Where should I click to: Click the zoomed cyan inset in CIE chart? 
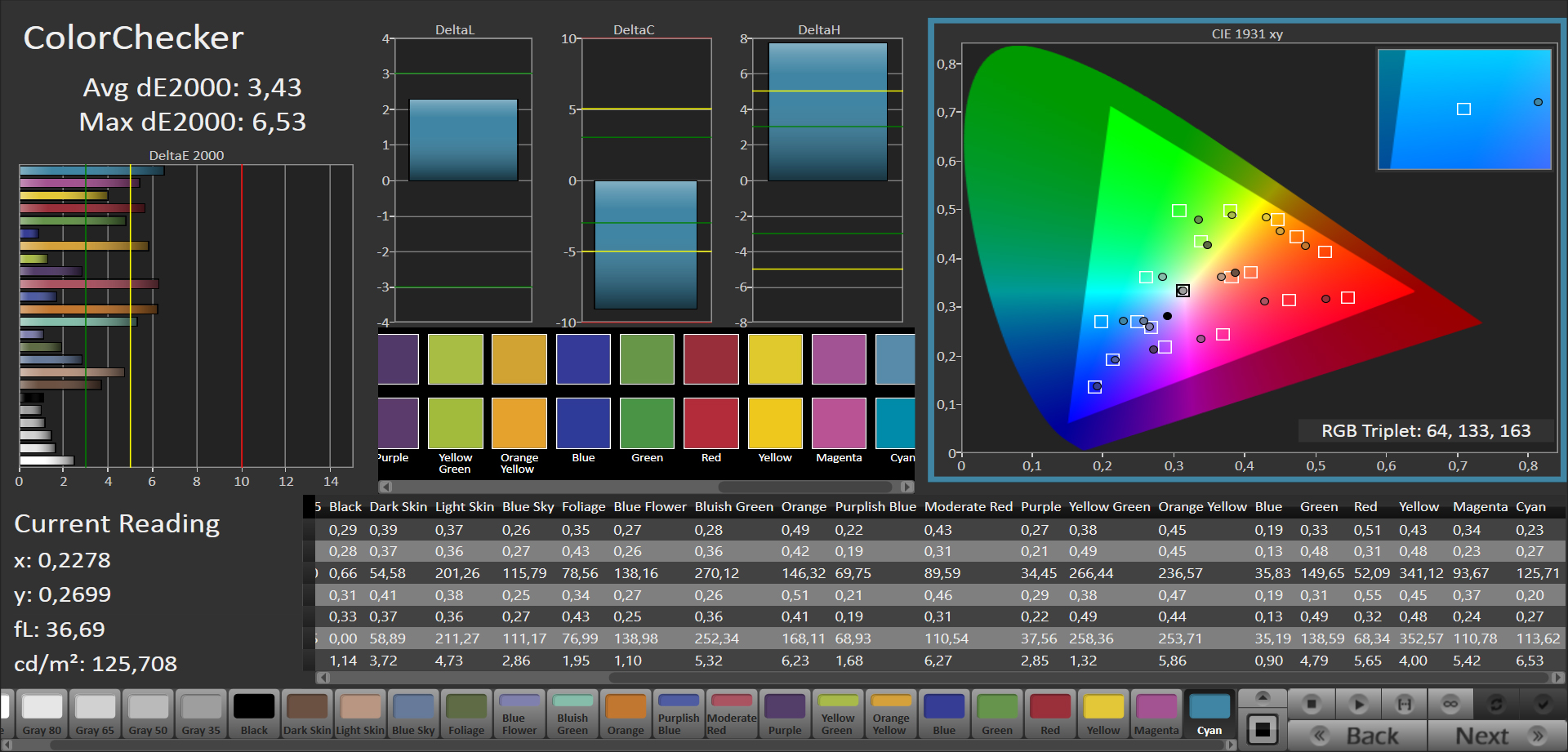coord(1464,109)
